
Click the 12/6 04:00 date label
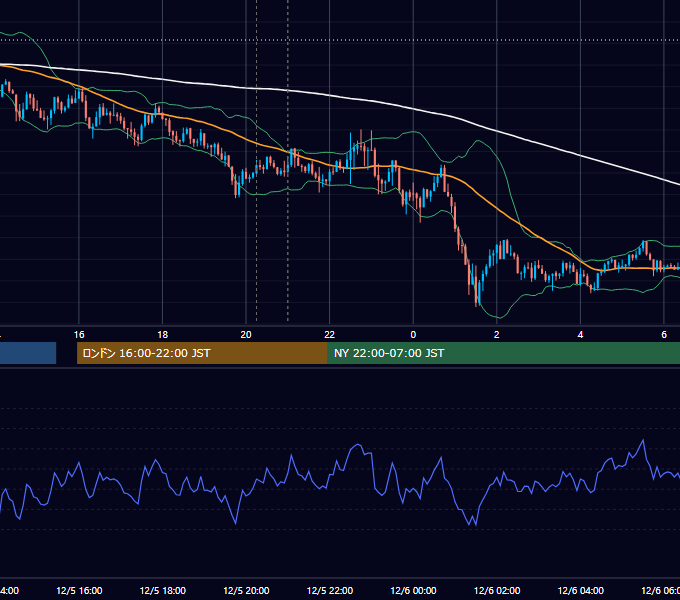(581, 590)
